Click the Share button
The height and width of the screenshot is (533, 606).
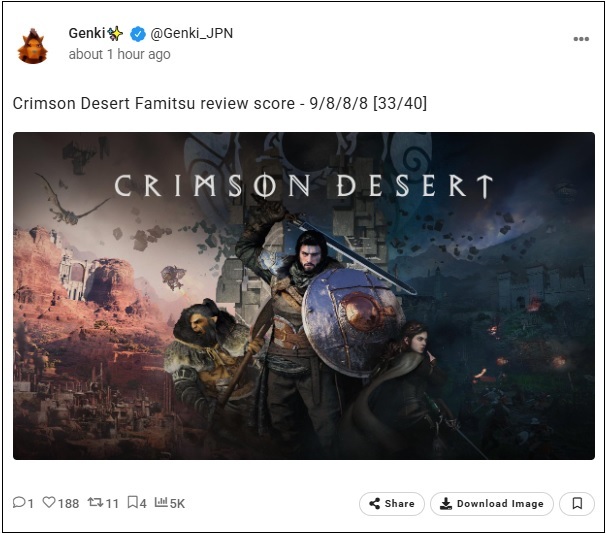coord(392,503)
